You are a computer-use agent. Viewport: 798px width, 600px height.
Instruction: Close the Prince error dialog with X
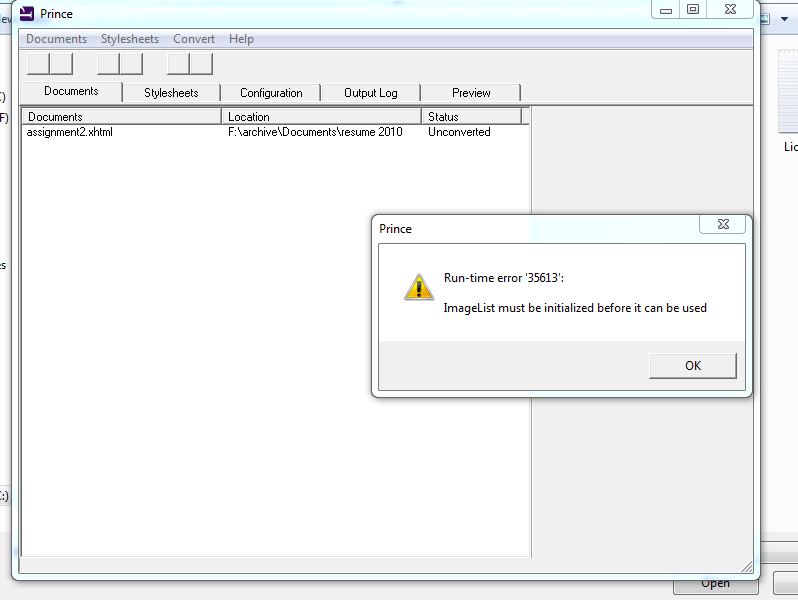coord(722,224)
